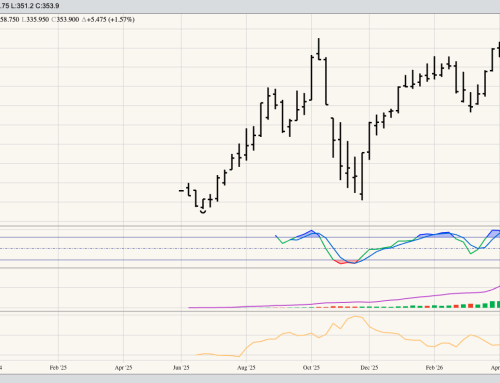
Task: Click the 'C353.900' close price readout
Action: pos(65,20)
